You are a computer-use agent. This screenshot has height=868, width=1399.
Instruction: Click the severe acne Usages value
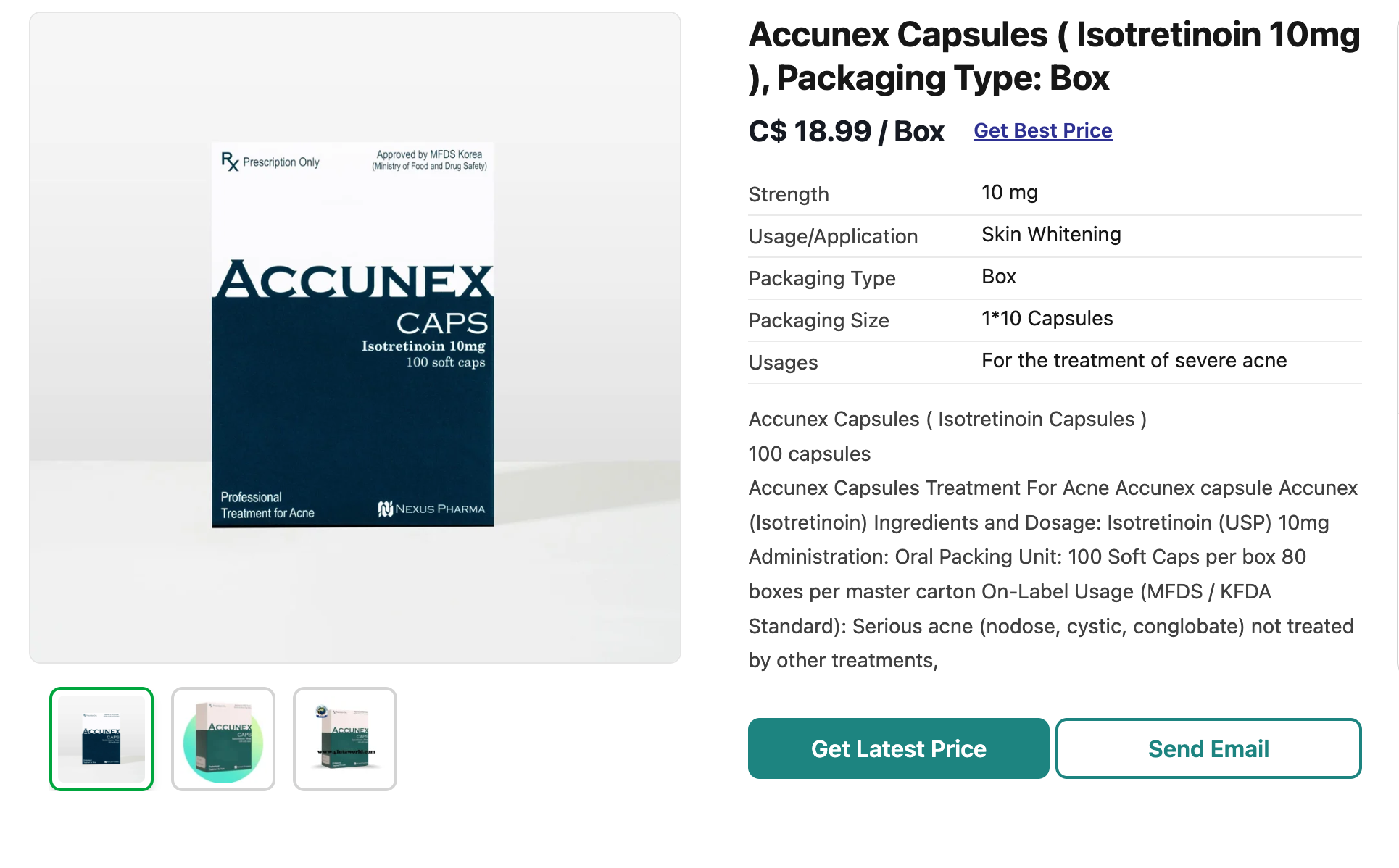click(x=1134, y=361)
